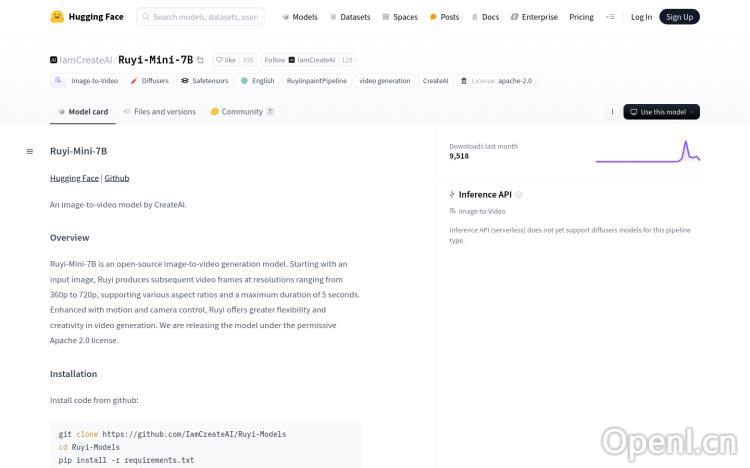The width and height of the screenshot is (750, 468).
Task: Expand the Use this model dropdown
Action: [x=661, y=112]
